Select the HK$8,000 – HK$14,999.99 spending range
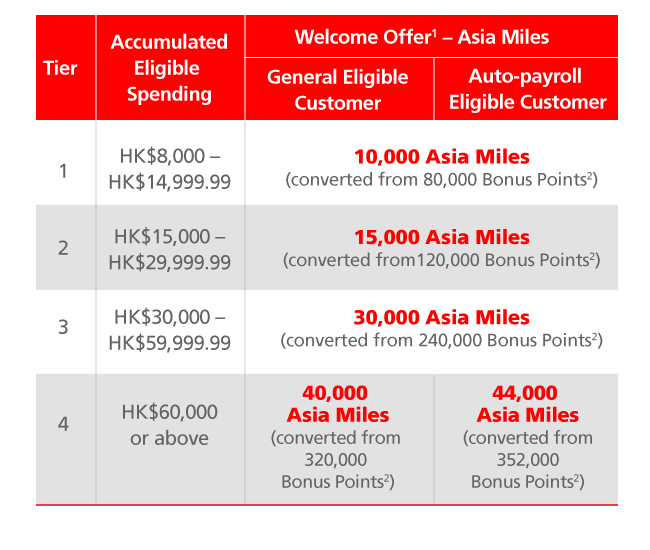 (171, 171)
